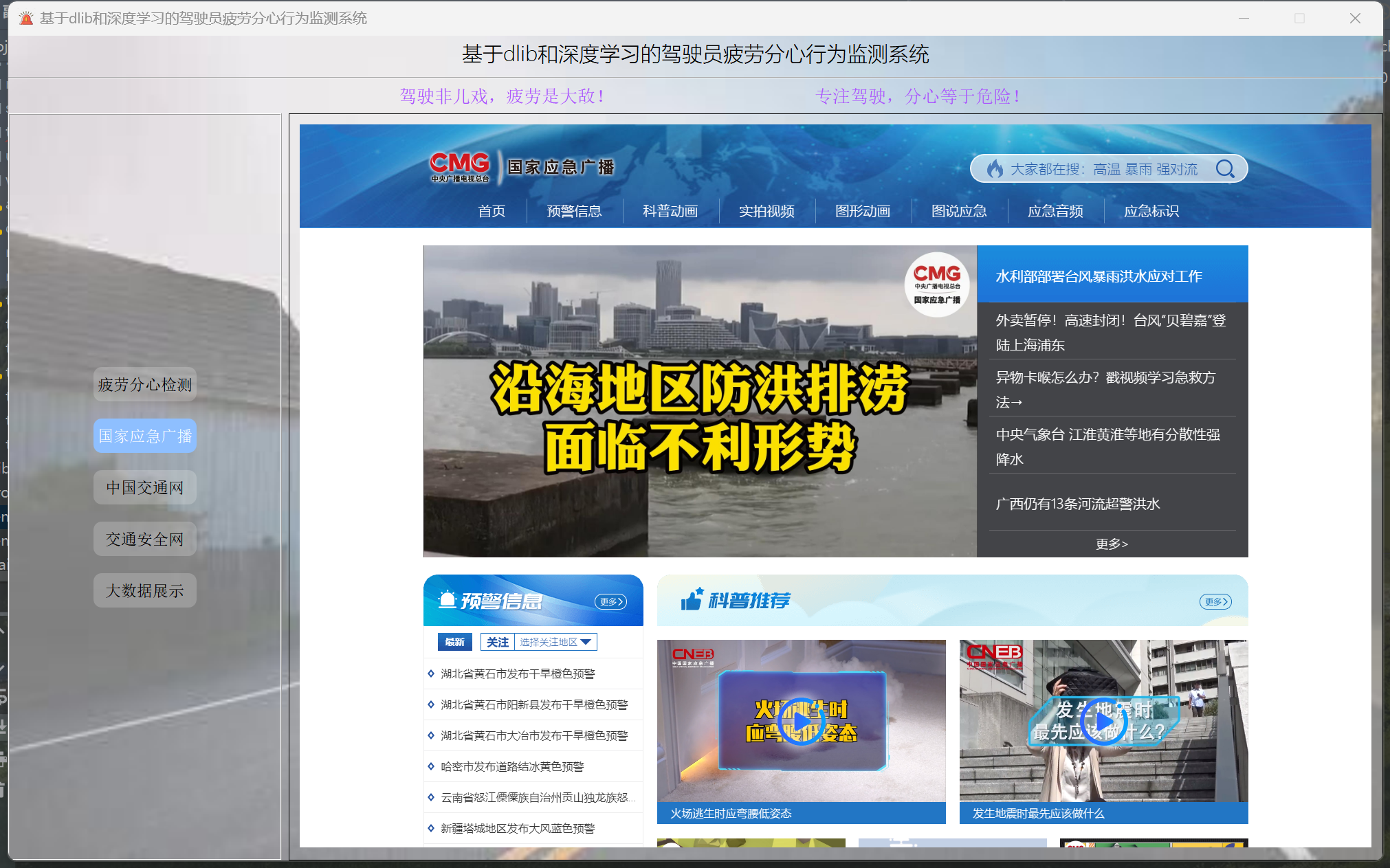Viewport: 1390px width, 868px height.
Task: Click the search box 大家都在搜
Action: 1108,169
